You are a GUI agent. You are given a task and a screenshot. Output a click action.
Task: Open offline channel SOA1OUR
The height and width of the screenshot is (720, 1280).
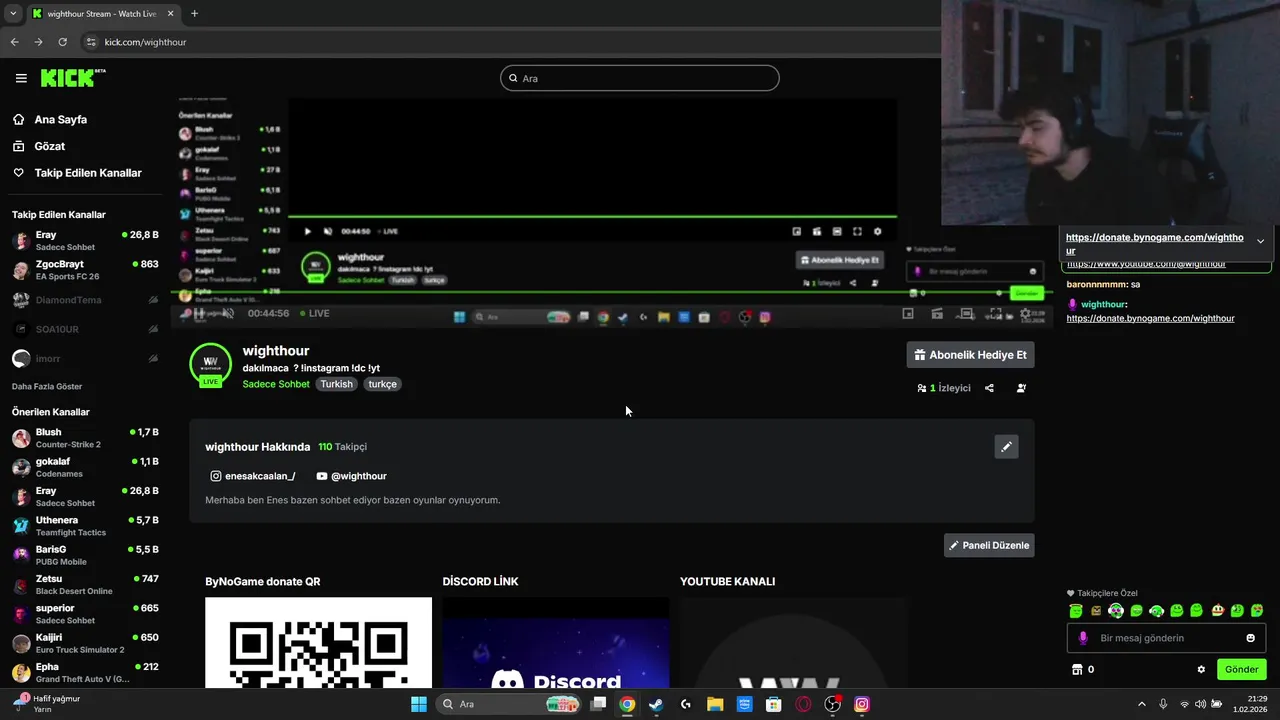pyautogui.click(x=85, y=329)
